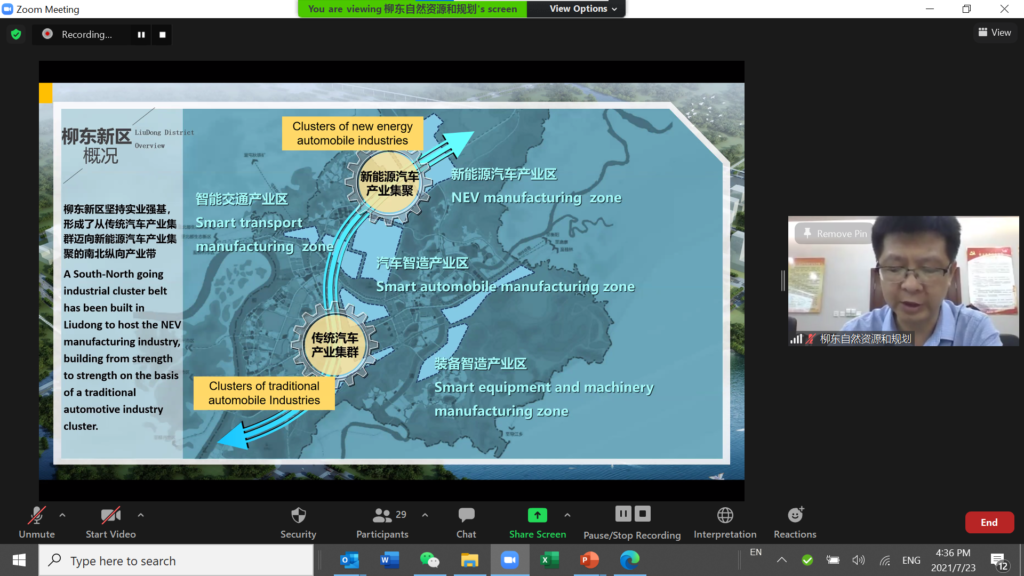Open the View layout menu
This screenshot has height=576, width=1024.
click(x=994, y=33)
